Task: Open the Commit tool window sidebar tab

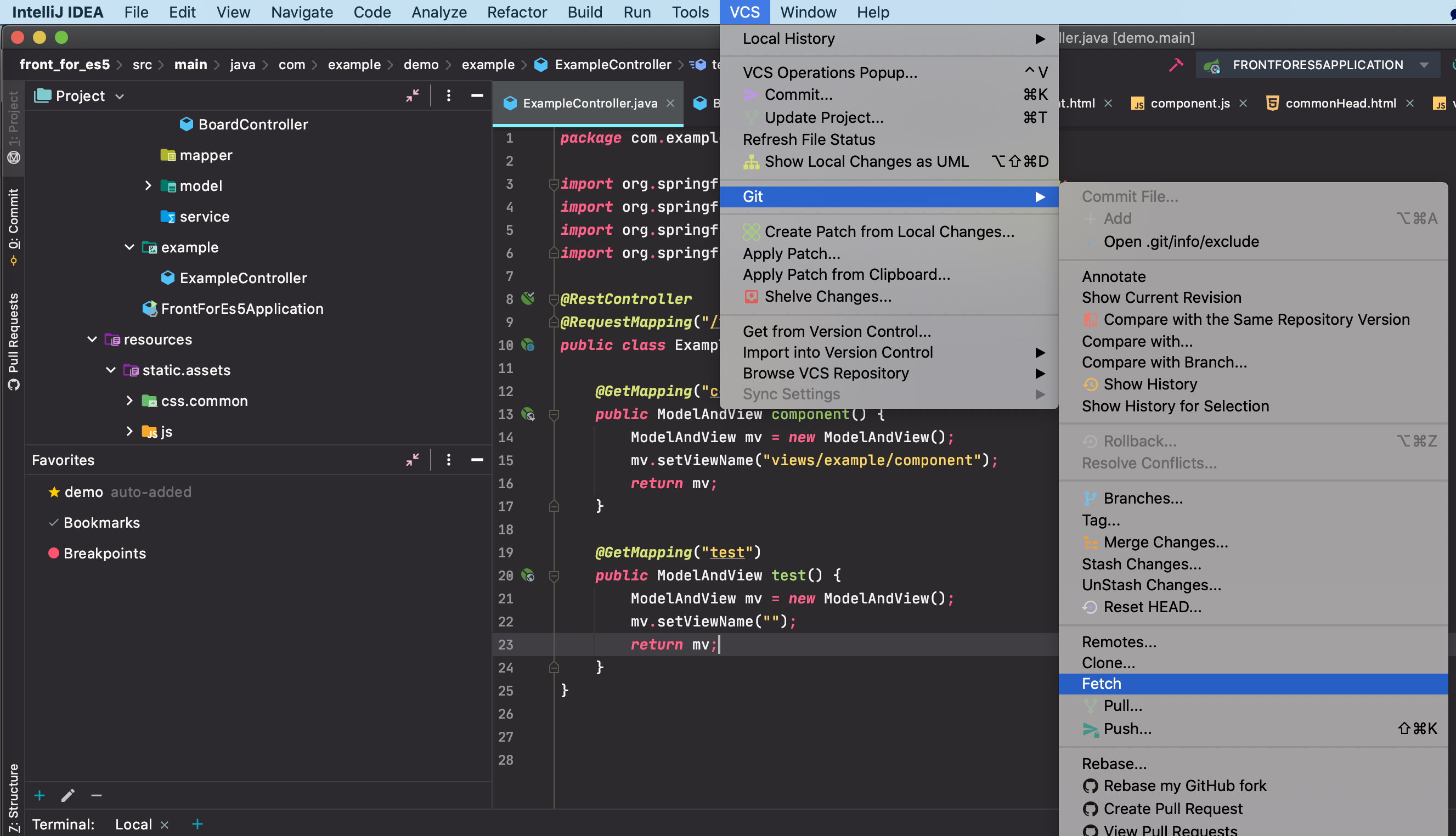Action: [13, 227]
